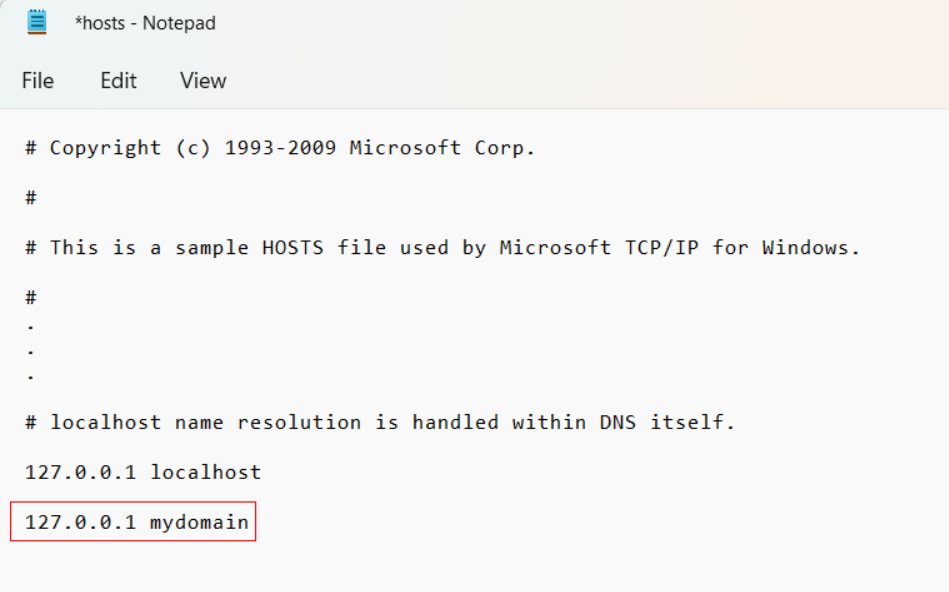Click 'localhost' in the 127.0.0.1 localhost entry
Screen dimensions: 949x592
(205, 472)
